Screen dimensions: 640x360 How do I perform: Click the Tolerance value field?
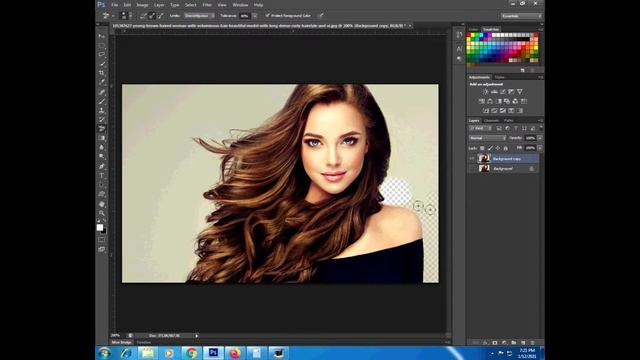244,16
